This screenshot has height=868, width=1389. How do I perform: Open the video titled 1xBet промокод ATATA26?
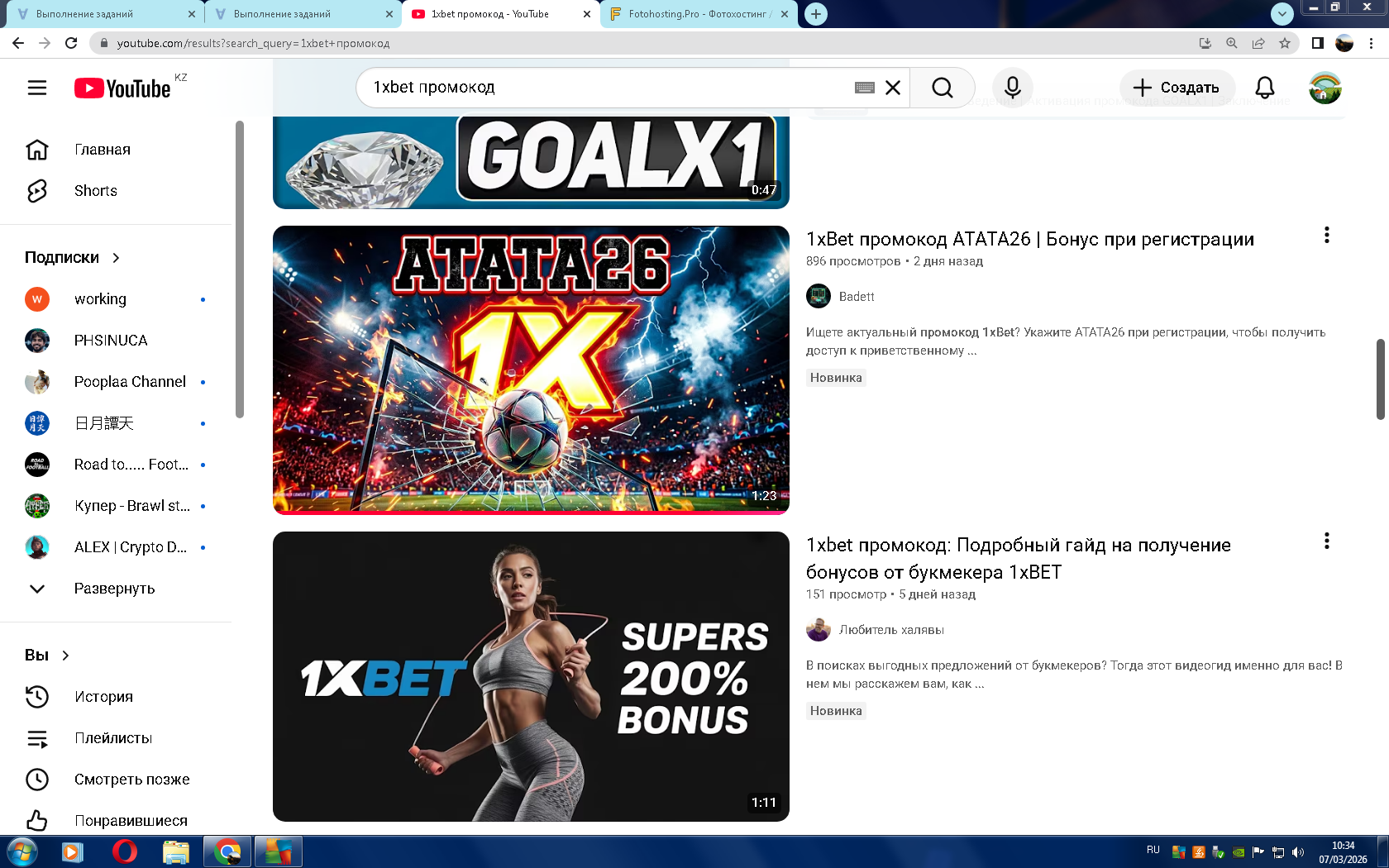[x=1030, y=240]
